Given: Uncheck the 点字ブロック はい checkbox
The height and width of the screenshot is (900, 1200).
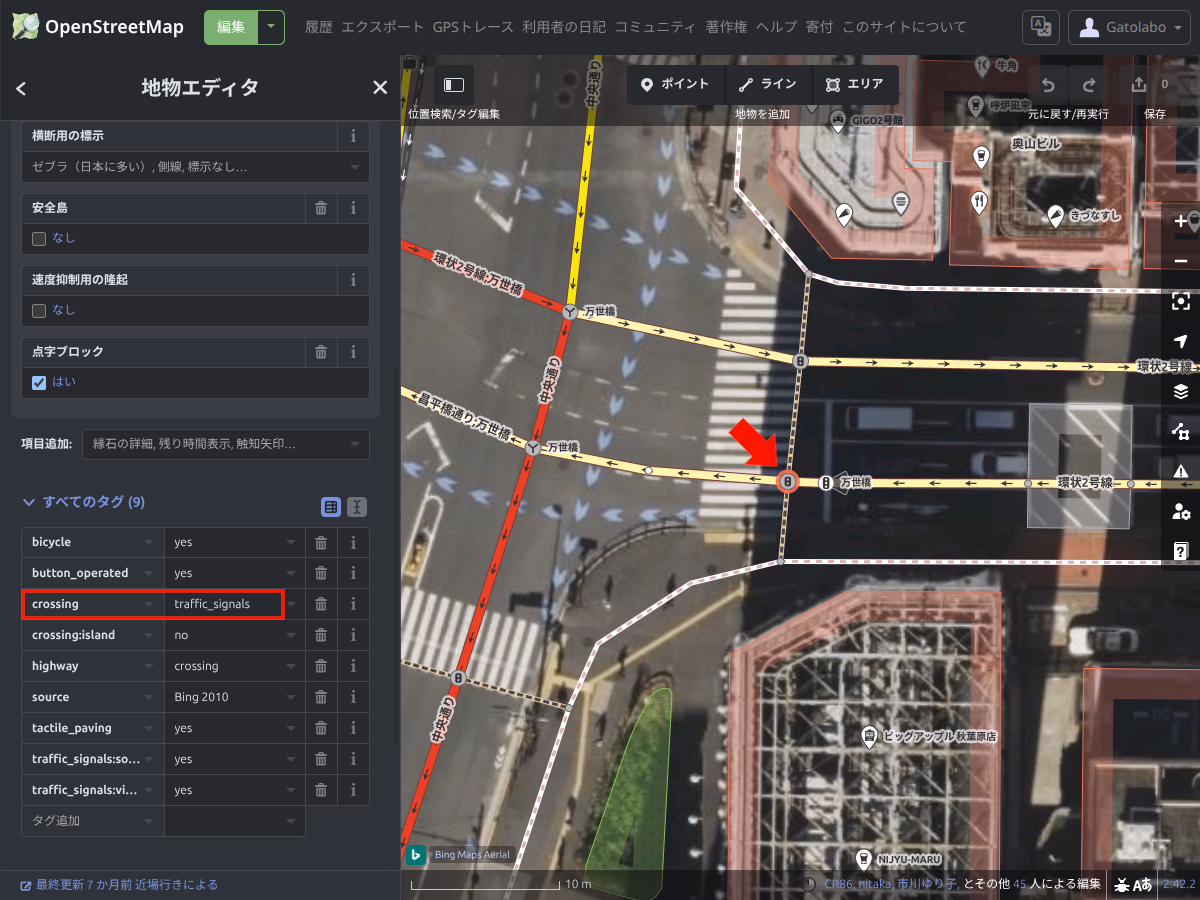Looking at the screenshot, I should [39, 382].
